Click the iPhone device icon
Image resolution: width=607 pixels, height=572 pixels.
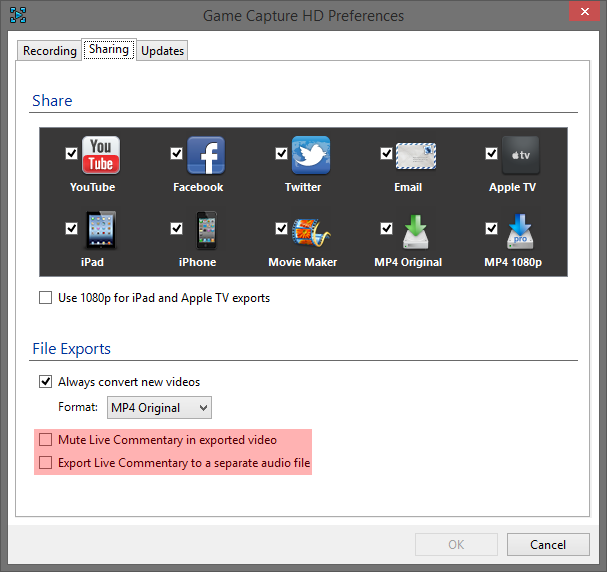click(206, 231)
